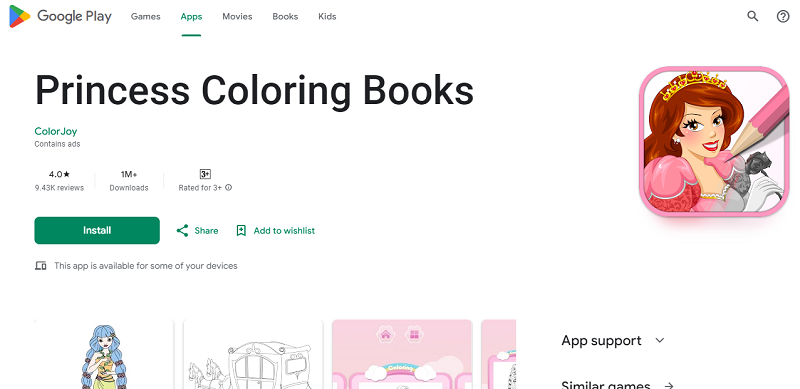Click the 3+ content rating badge

[x=205, y=174]
